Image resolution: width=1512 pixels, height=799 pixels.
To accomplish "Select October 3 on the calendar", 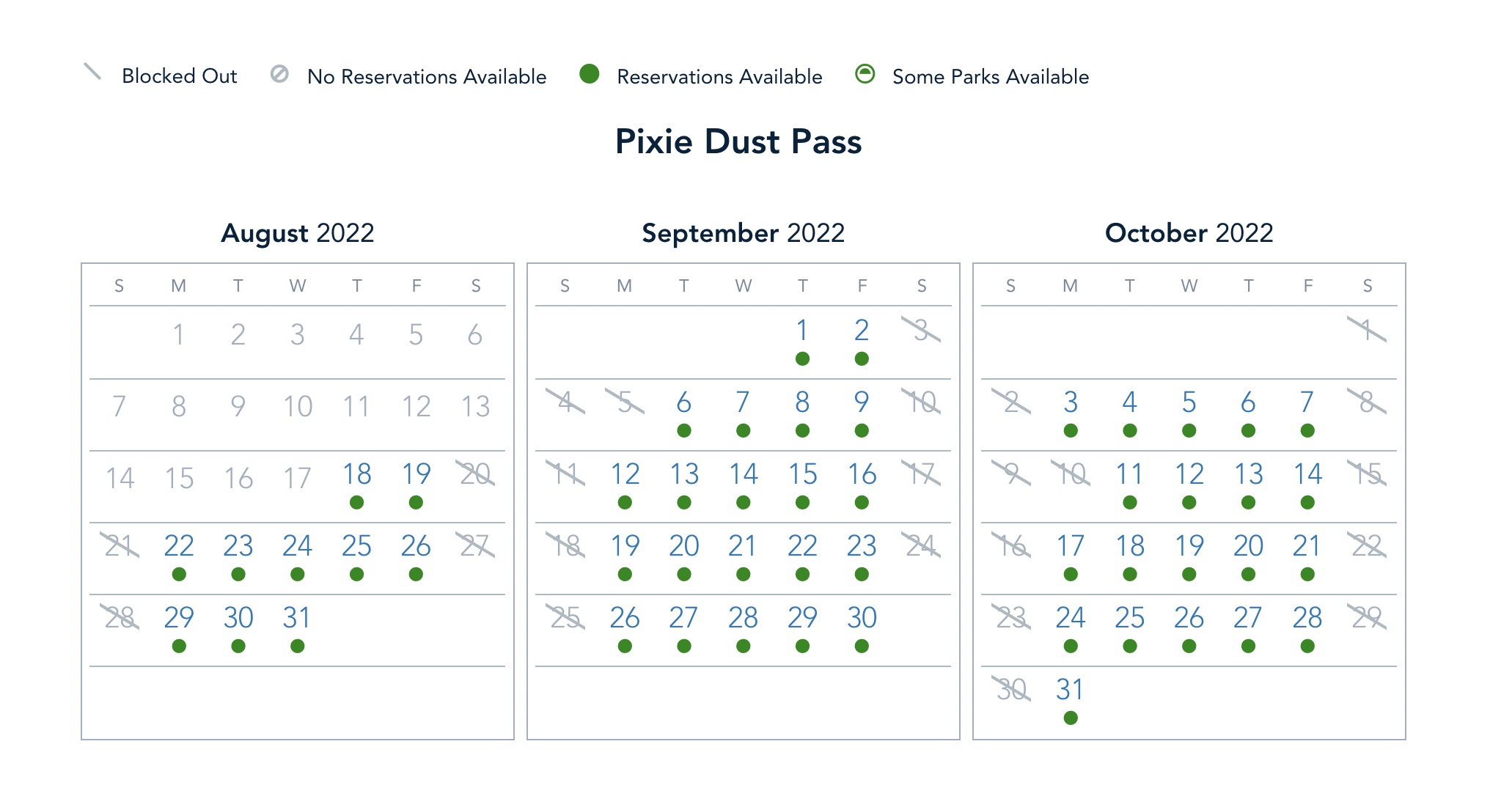I will point(1071,402).
